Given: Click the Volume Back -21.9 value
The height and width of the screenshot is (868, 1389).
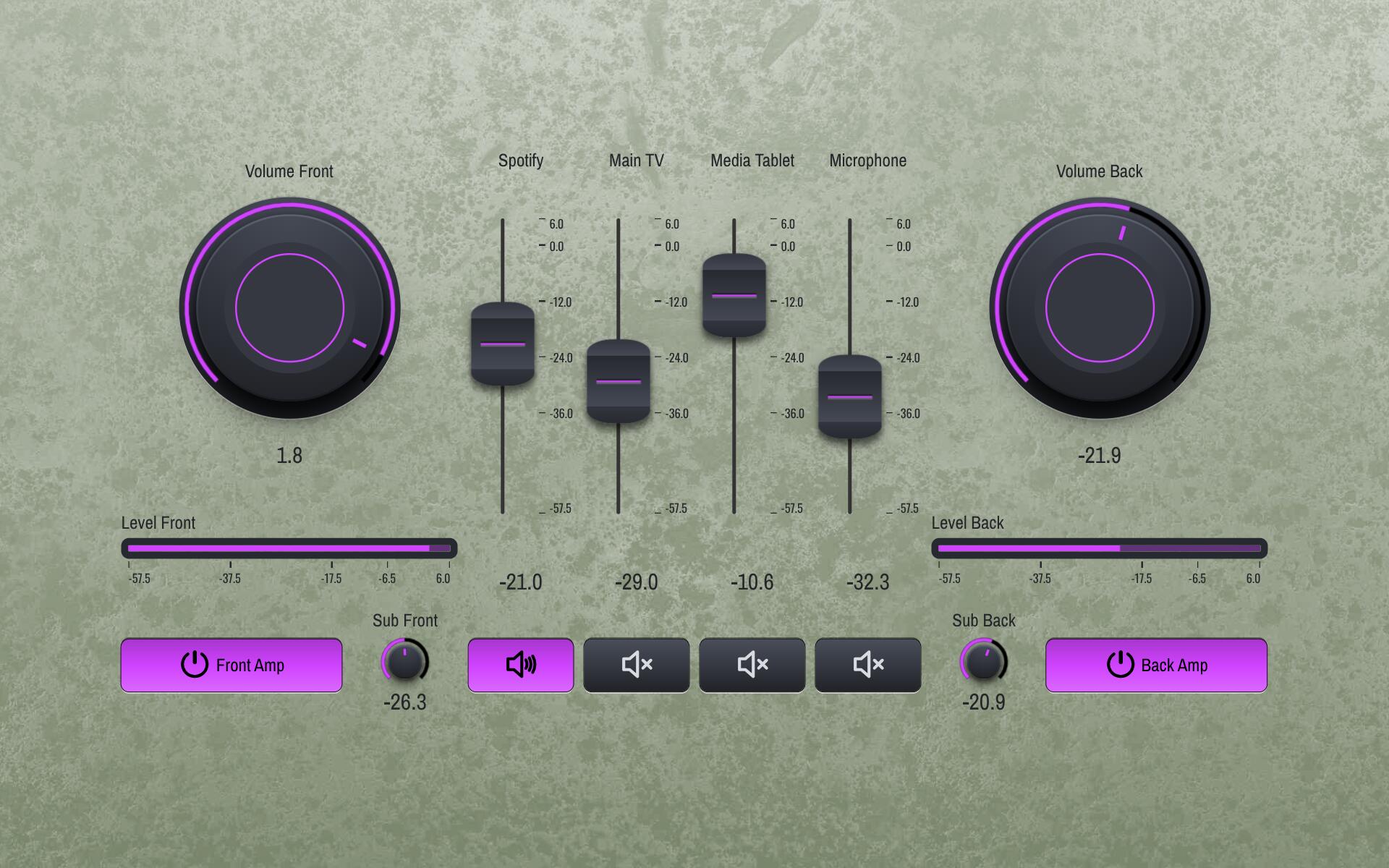Looking at the screenshot, I should (1100, 456).
